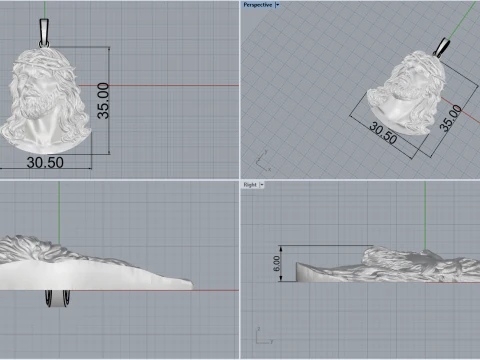Select the head relief model in top-left viewport

click(x=45, y=100)
